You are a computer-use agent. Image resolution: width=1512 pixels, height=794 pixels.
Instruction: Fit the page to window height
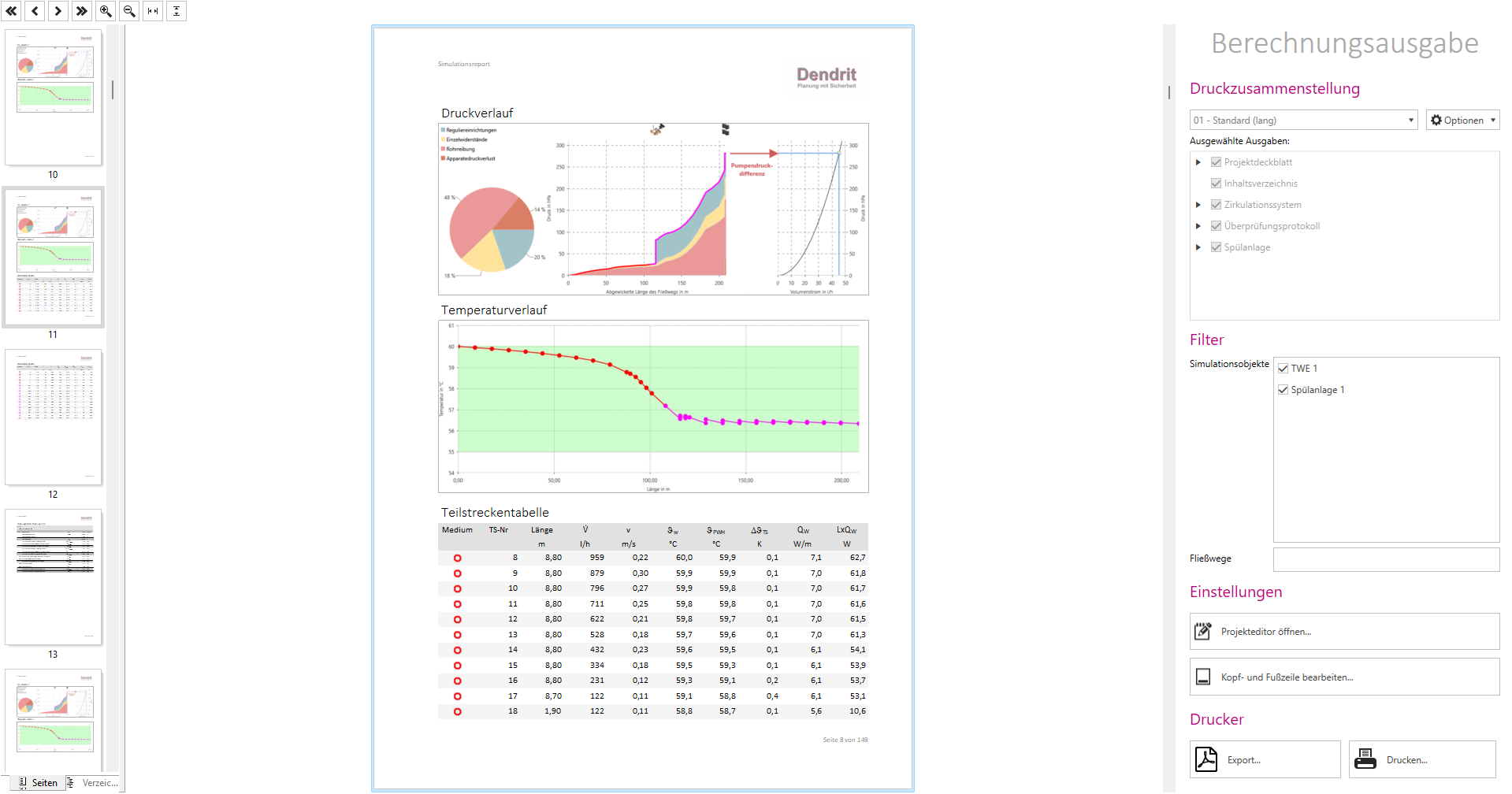176,11
